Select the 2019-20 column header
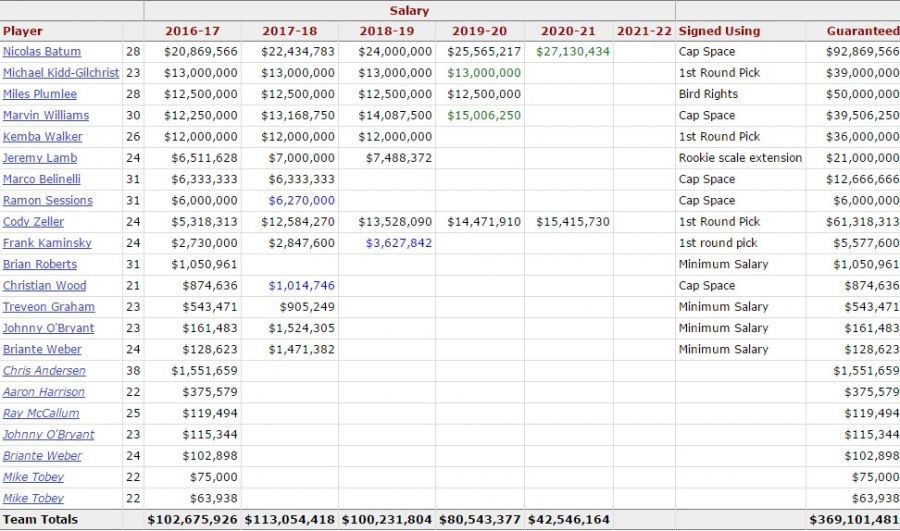This screenshot has width=900, height=531. [x=479, y=31]
